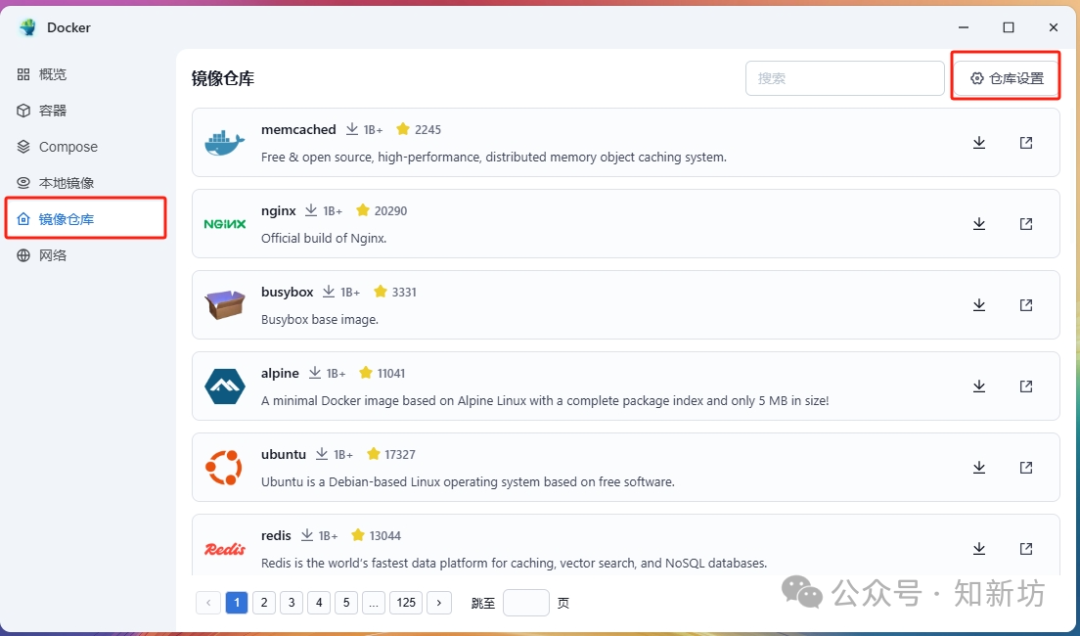1080x636 pixels.
Task: Open nginx external link icon
Action: 1026,224
